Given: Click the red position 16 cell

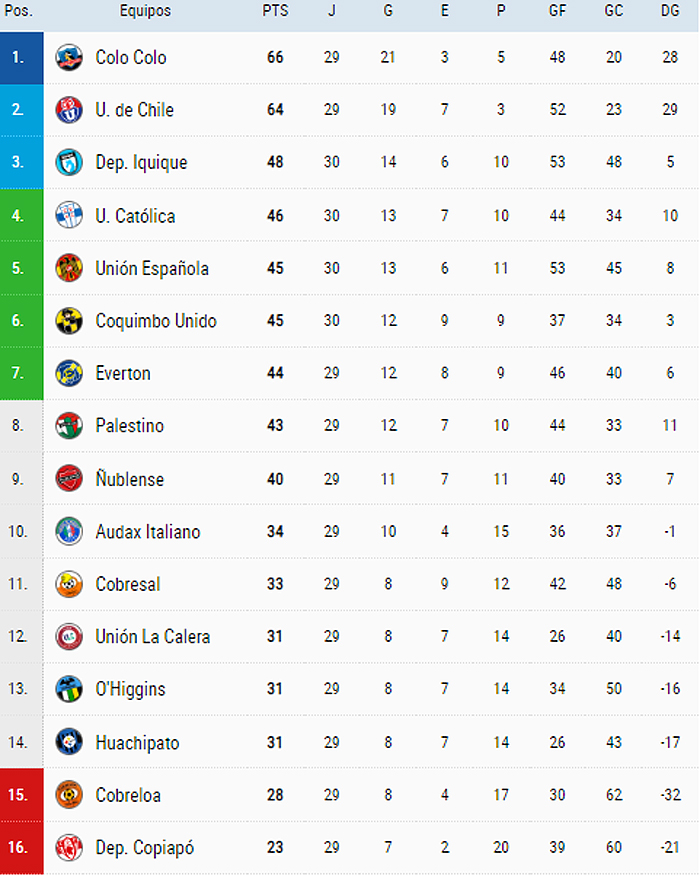Looking at the screenshot, I should point(22,847).
